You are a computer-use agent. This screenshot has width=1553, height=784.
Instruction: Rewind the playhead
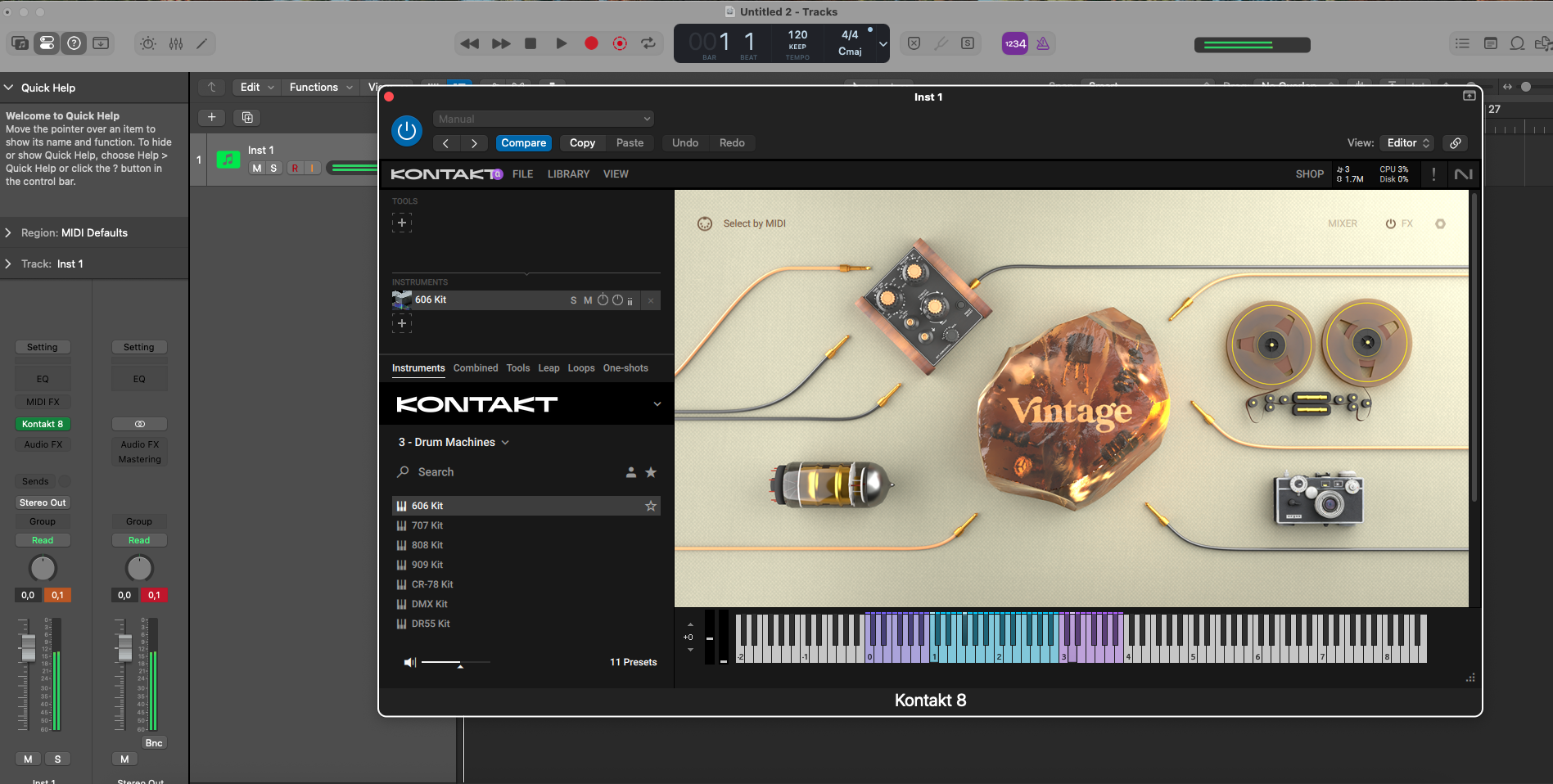[470, 43]
